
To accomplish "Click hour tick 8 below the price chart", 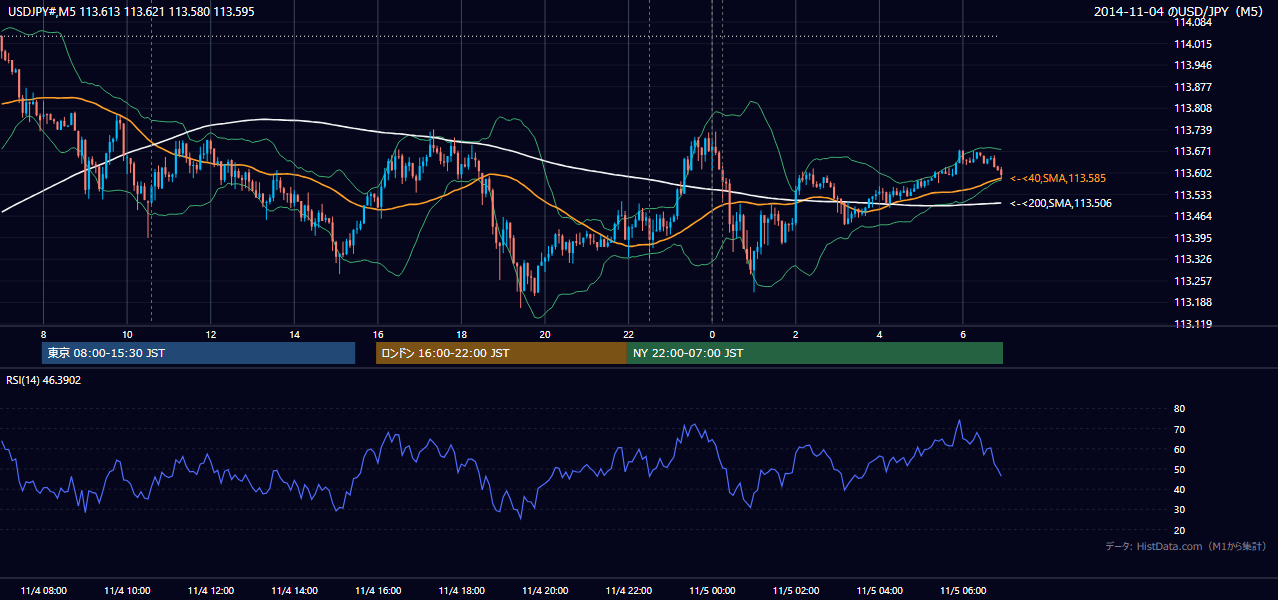I will click(43, 334).
